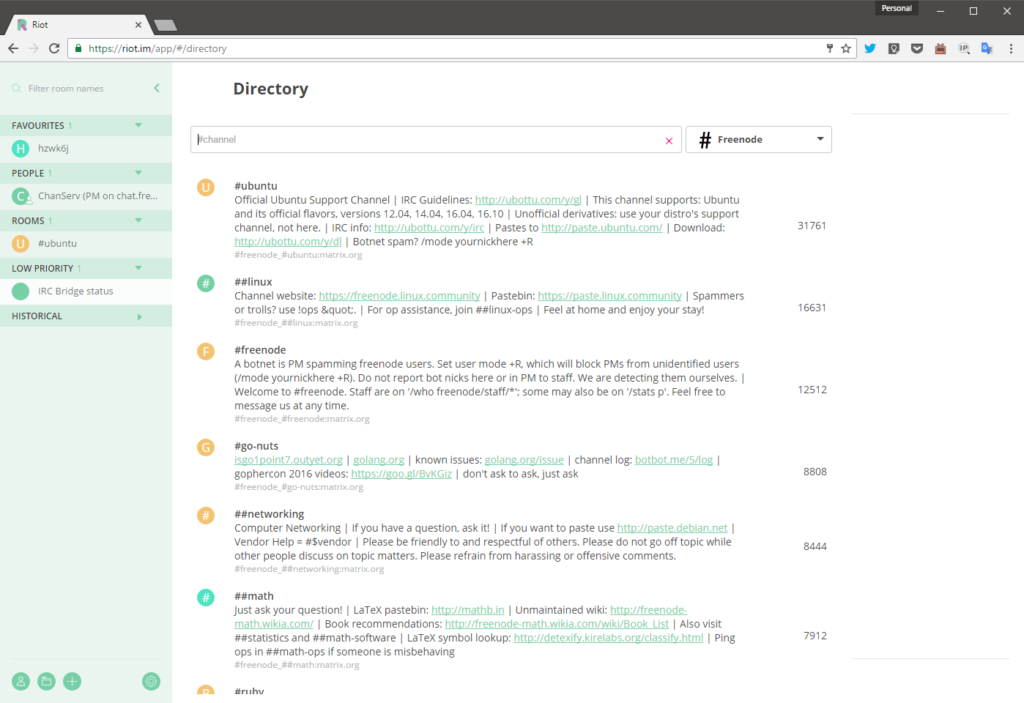Click the Google Translate extension icon

[987, 48]
